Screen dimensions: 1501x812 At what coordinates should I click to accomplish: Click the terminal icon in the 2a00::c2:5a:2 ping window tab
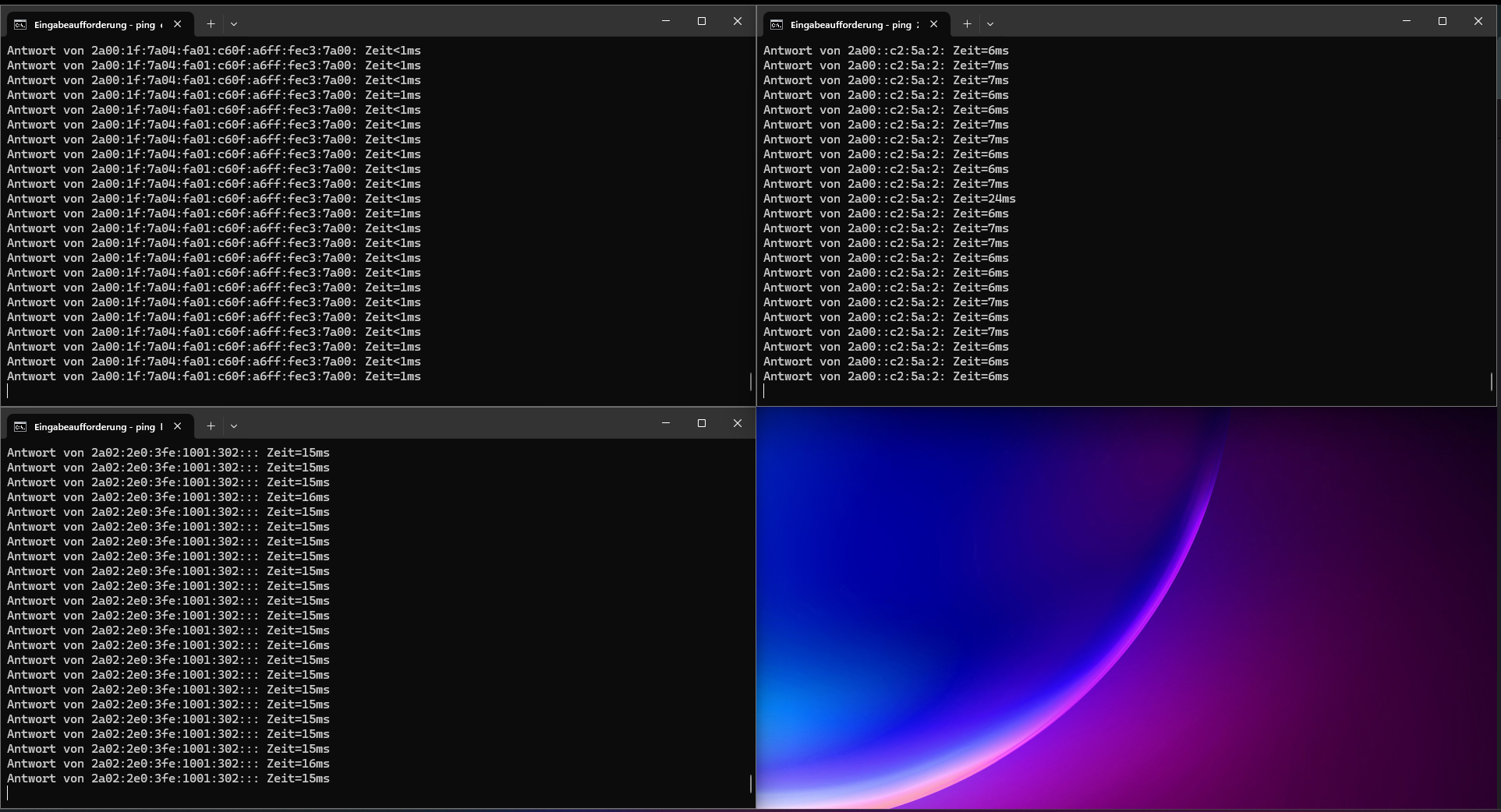(777, 25)
